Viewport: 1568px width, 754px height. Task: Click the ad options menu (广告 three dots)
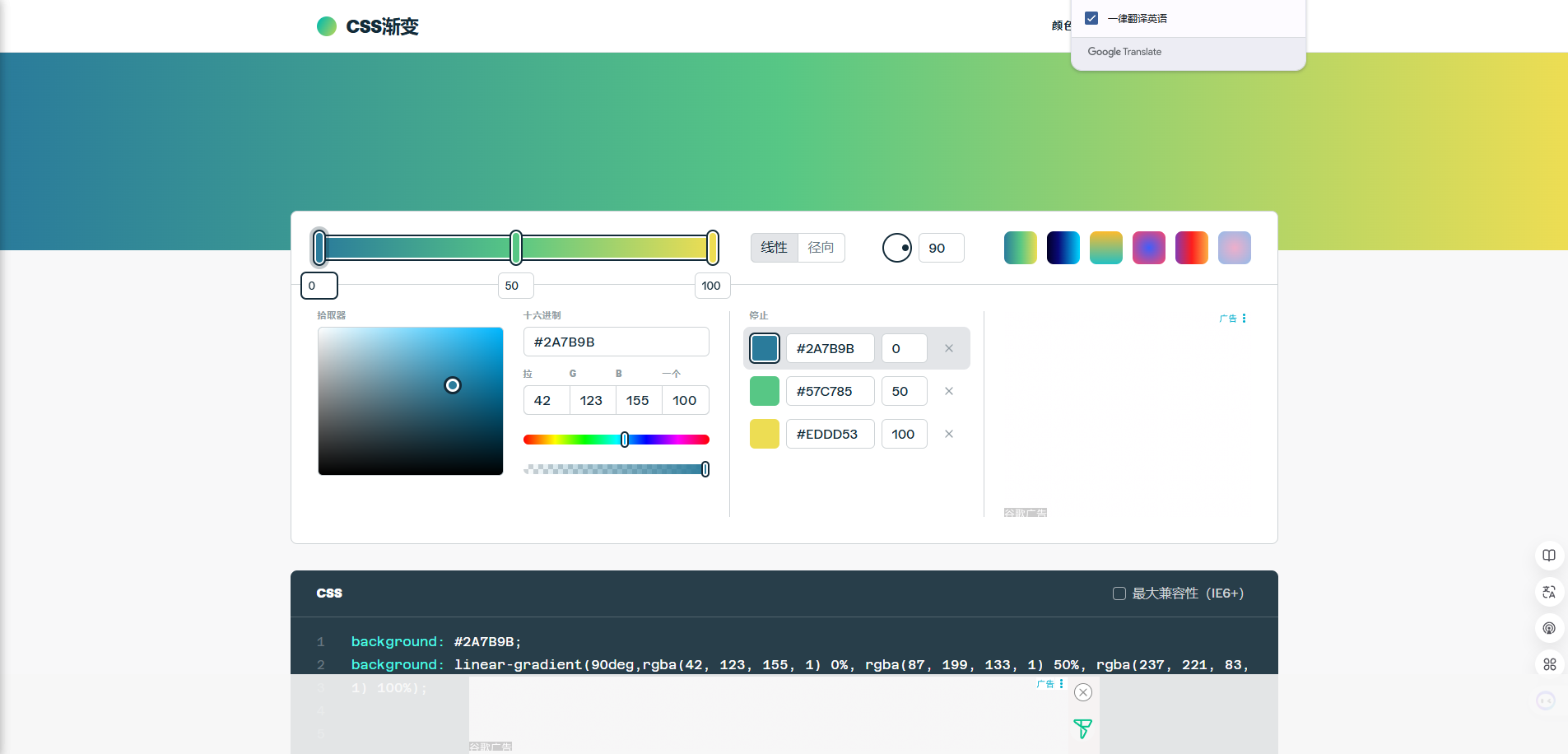1245,319
